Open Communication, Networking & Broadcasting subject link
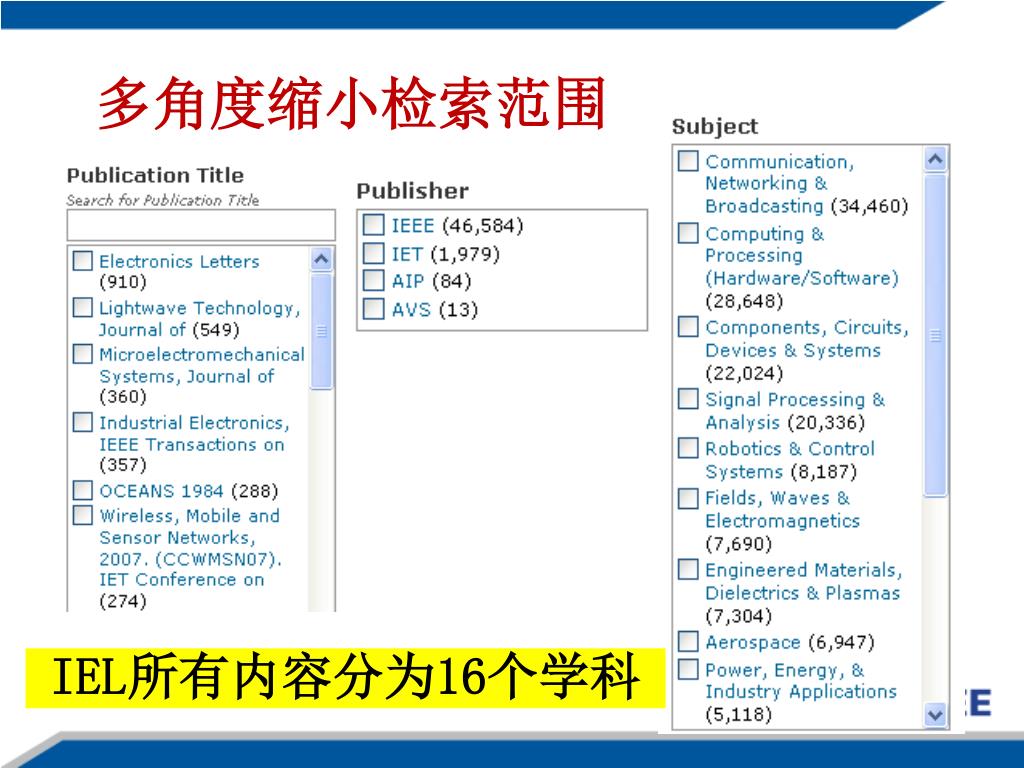The width and height of the screenshot is (1024, 768). coord(780,184)
